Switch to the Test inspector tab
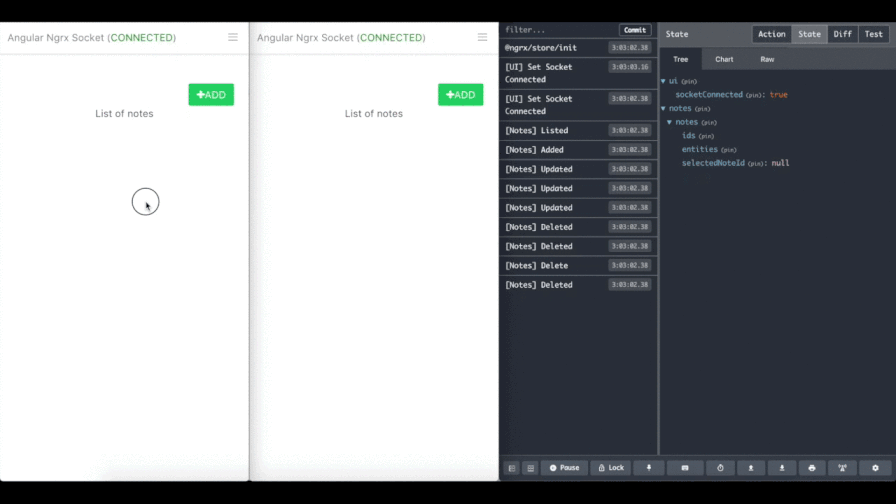The height and width of the screenshot is (504, 896). (873, 34)
